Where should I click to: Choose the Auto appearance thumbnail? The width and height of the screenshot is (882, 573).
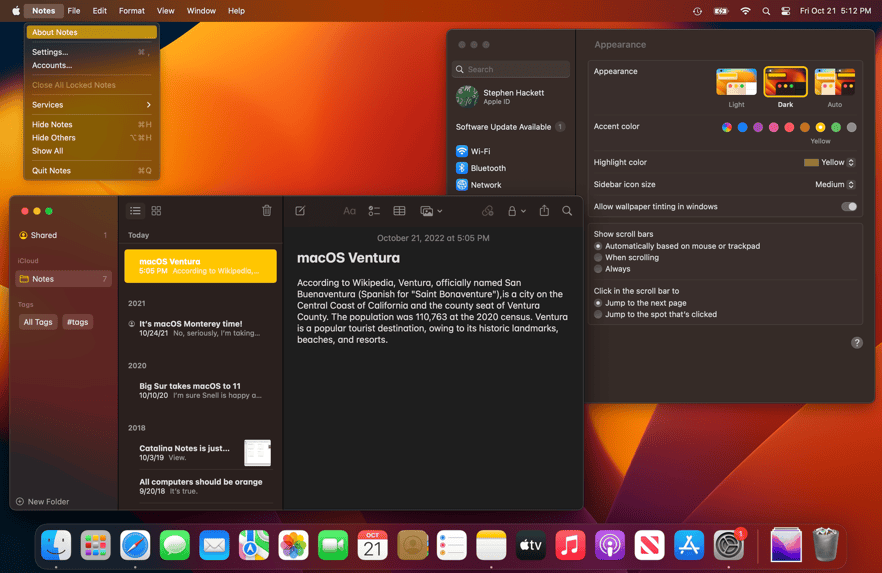[x=835, y=82]
